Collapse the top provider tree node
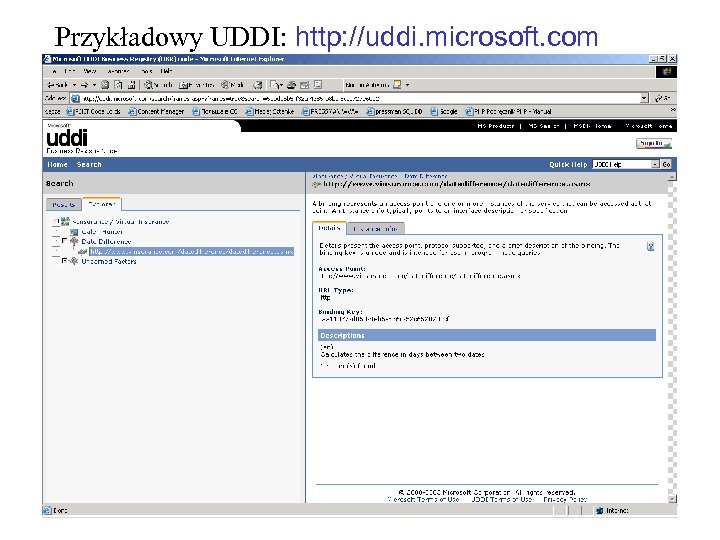 pyautogui.click(x=56, y=222)
